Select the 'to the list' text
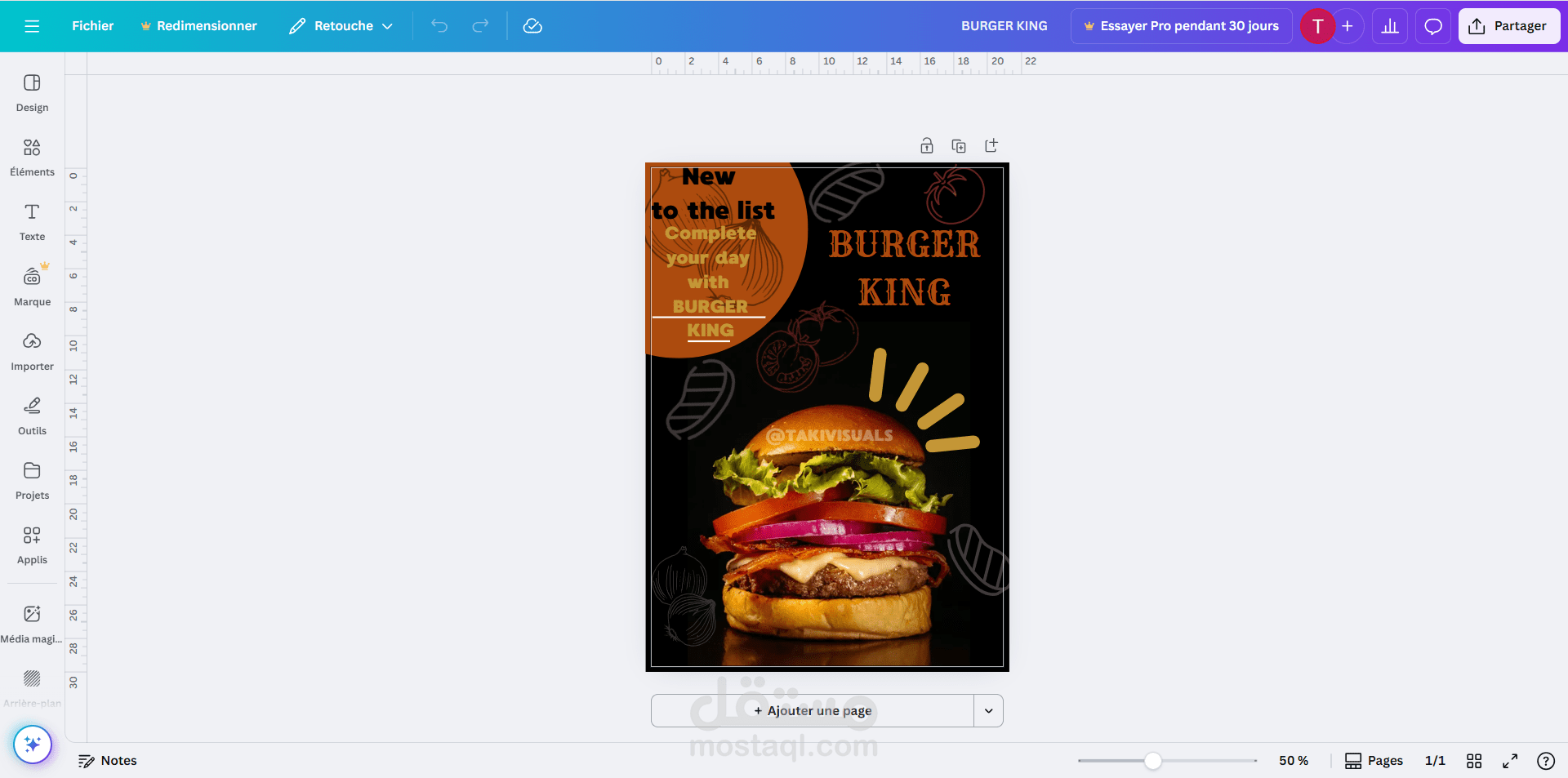This screenshot has height=778, width=1568. click(x=713, y=211)
